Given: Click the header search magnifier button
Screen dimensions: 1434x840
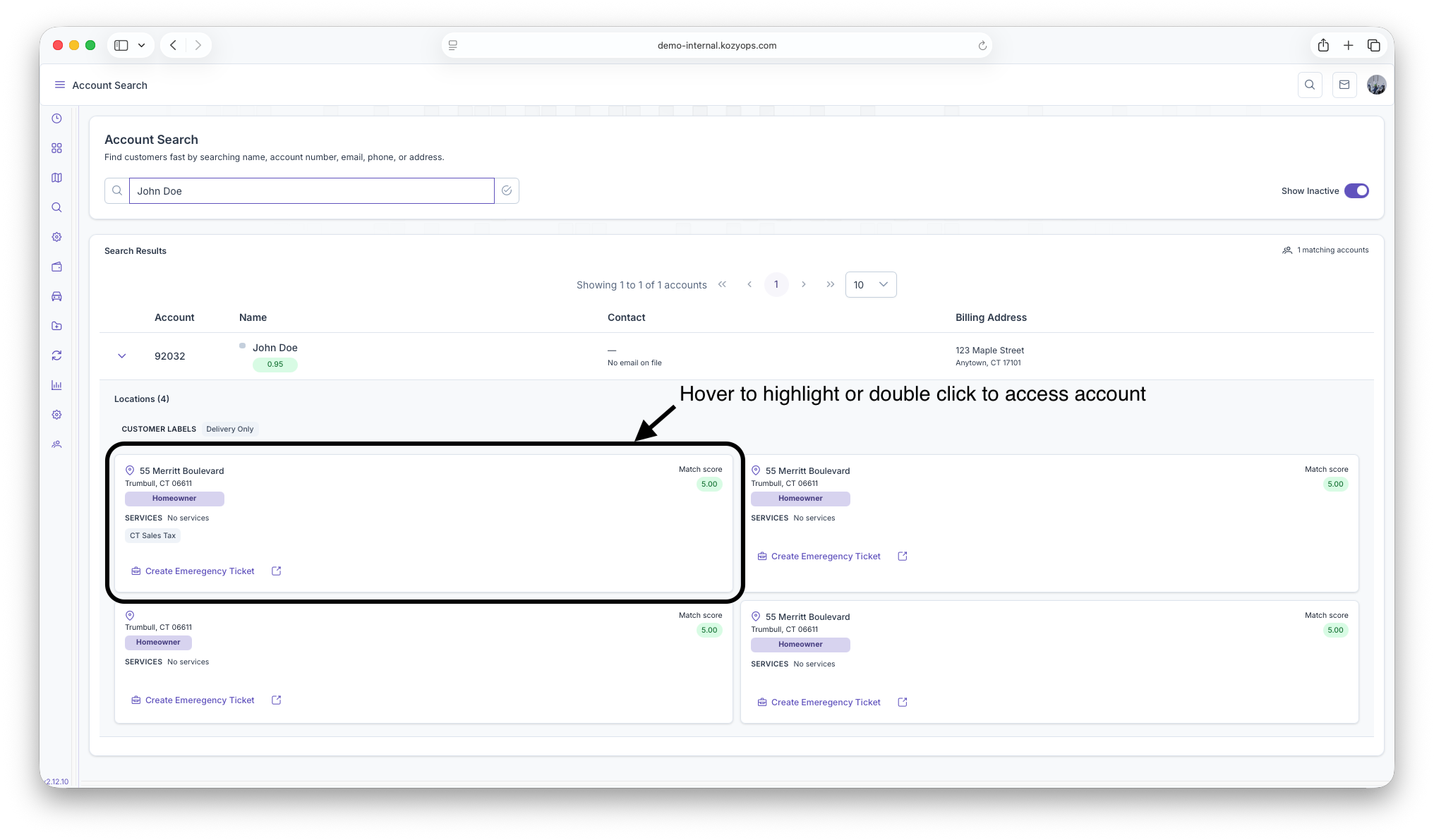Looking at the screenshot, I should pos(1310,85).
